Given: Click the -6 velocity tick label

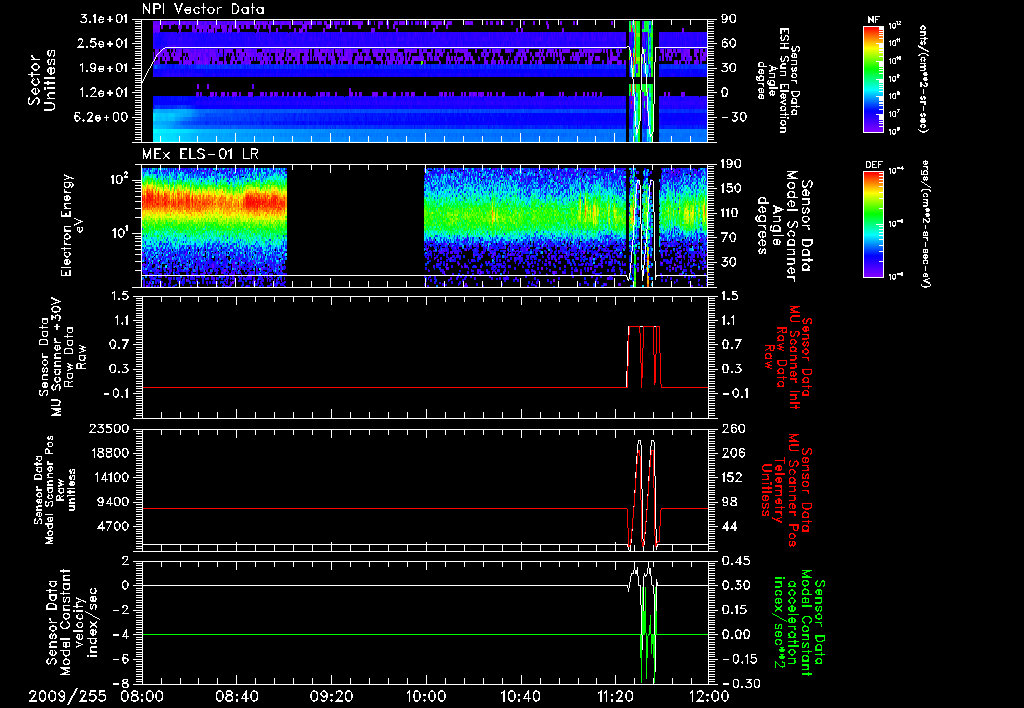Looking at the screenshot, I should click(122, 659).
